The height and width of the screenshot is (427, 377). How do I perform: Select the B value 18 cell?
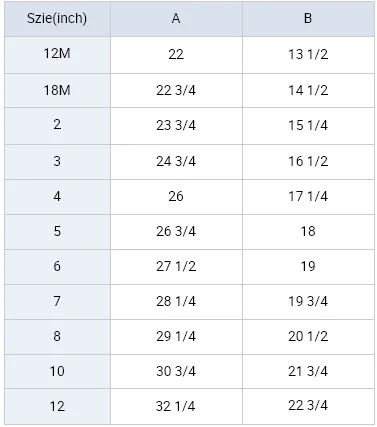click(x=308, y=232)
